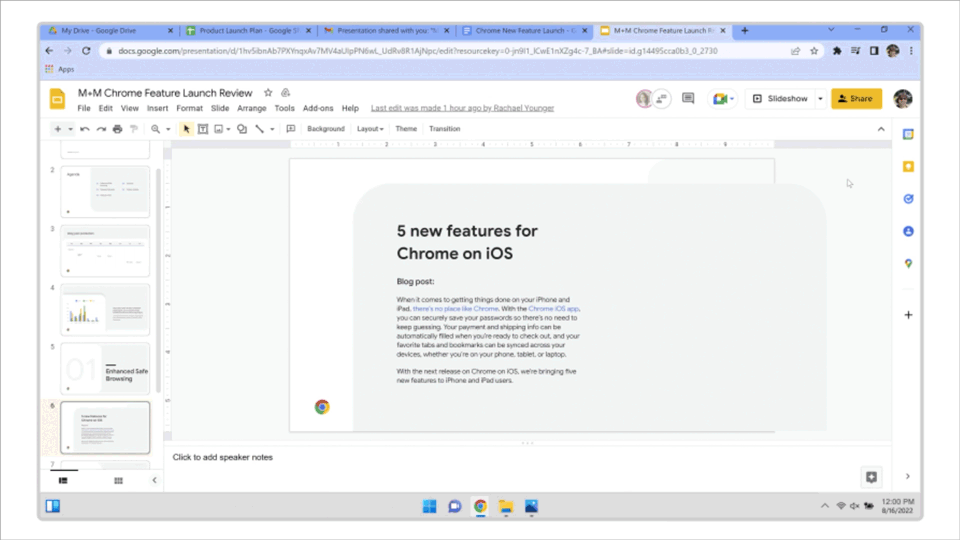Open the line type dropdown arrow

(x=272, y=129)
